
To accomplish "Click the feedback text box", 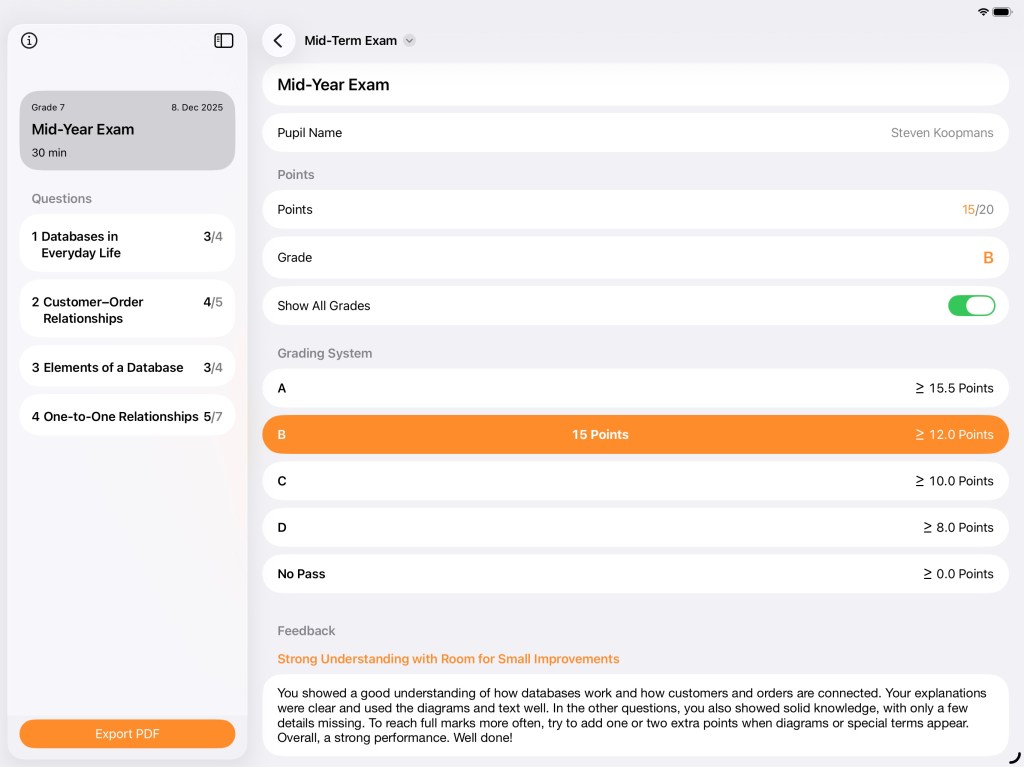I will point(635,715).
